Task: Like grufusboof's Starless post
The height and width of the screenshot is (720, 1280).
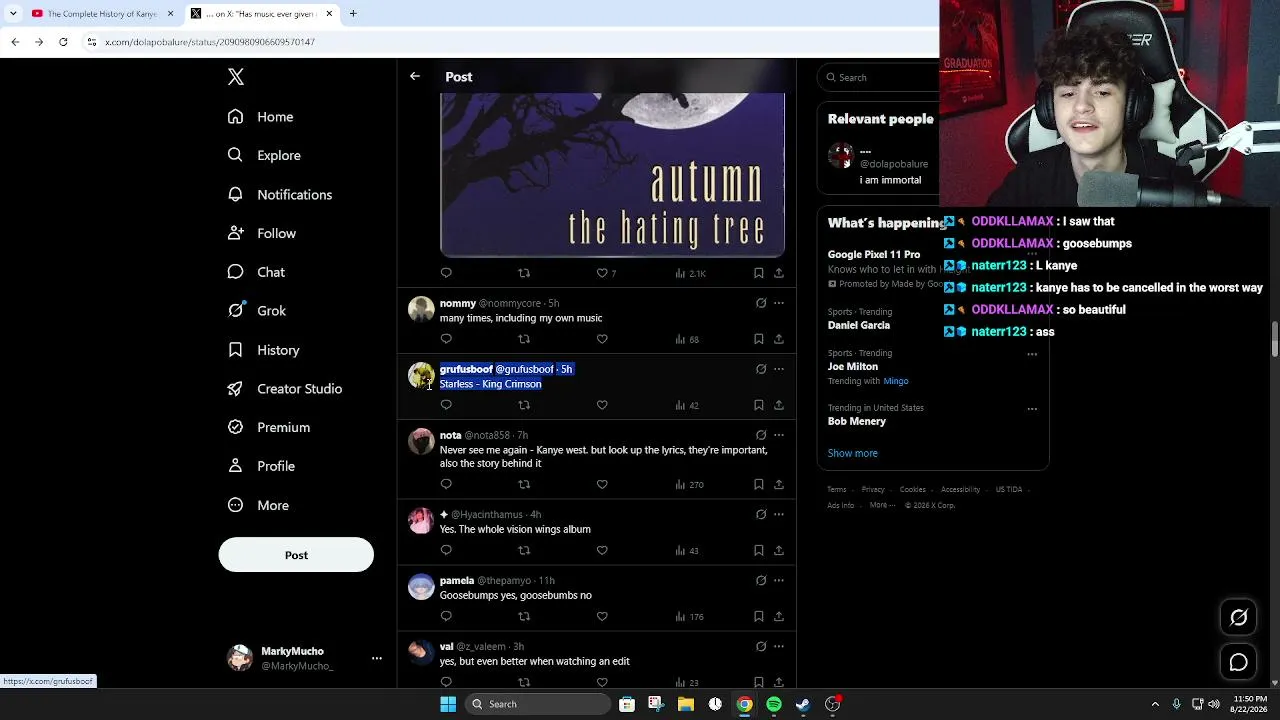Action: [x=602, y=405]
